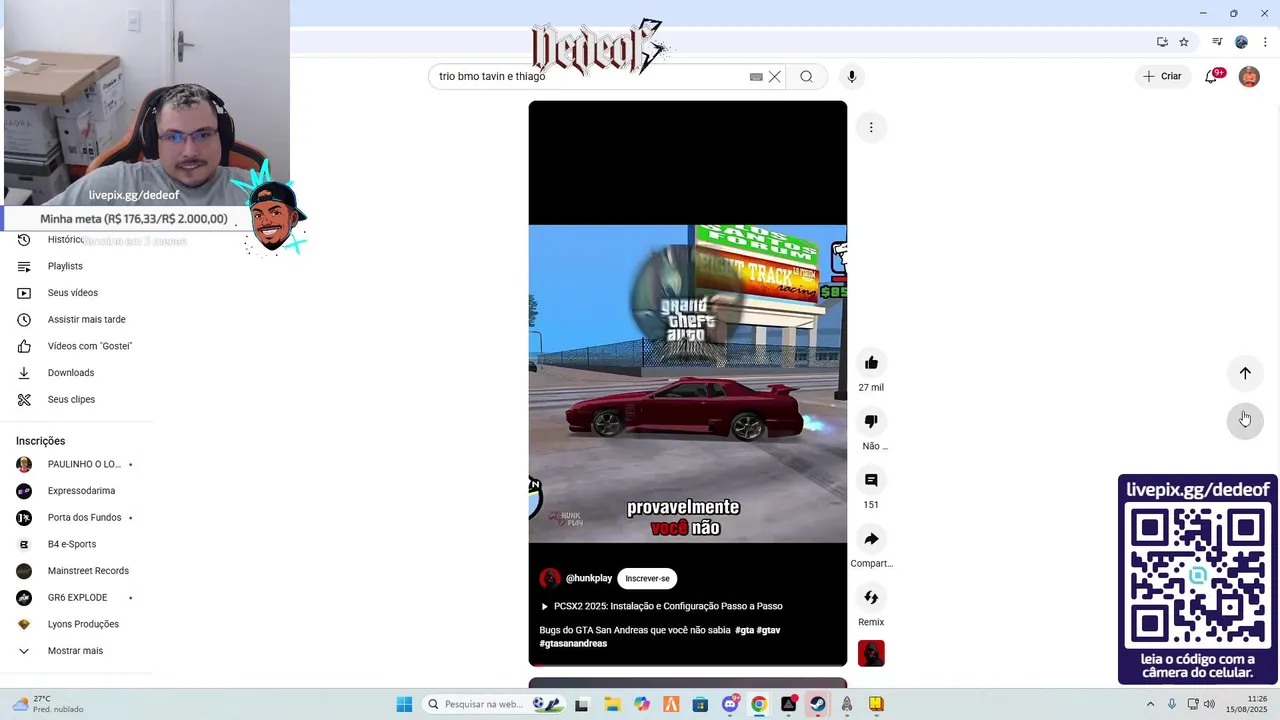The width and height of the screenshot is (1280, 720).
Task: Open the YouTube account avatar menu
Action: (1249, 77)
